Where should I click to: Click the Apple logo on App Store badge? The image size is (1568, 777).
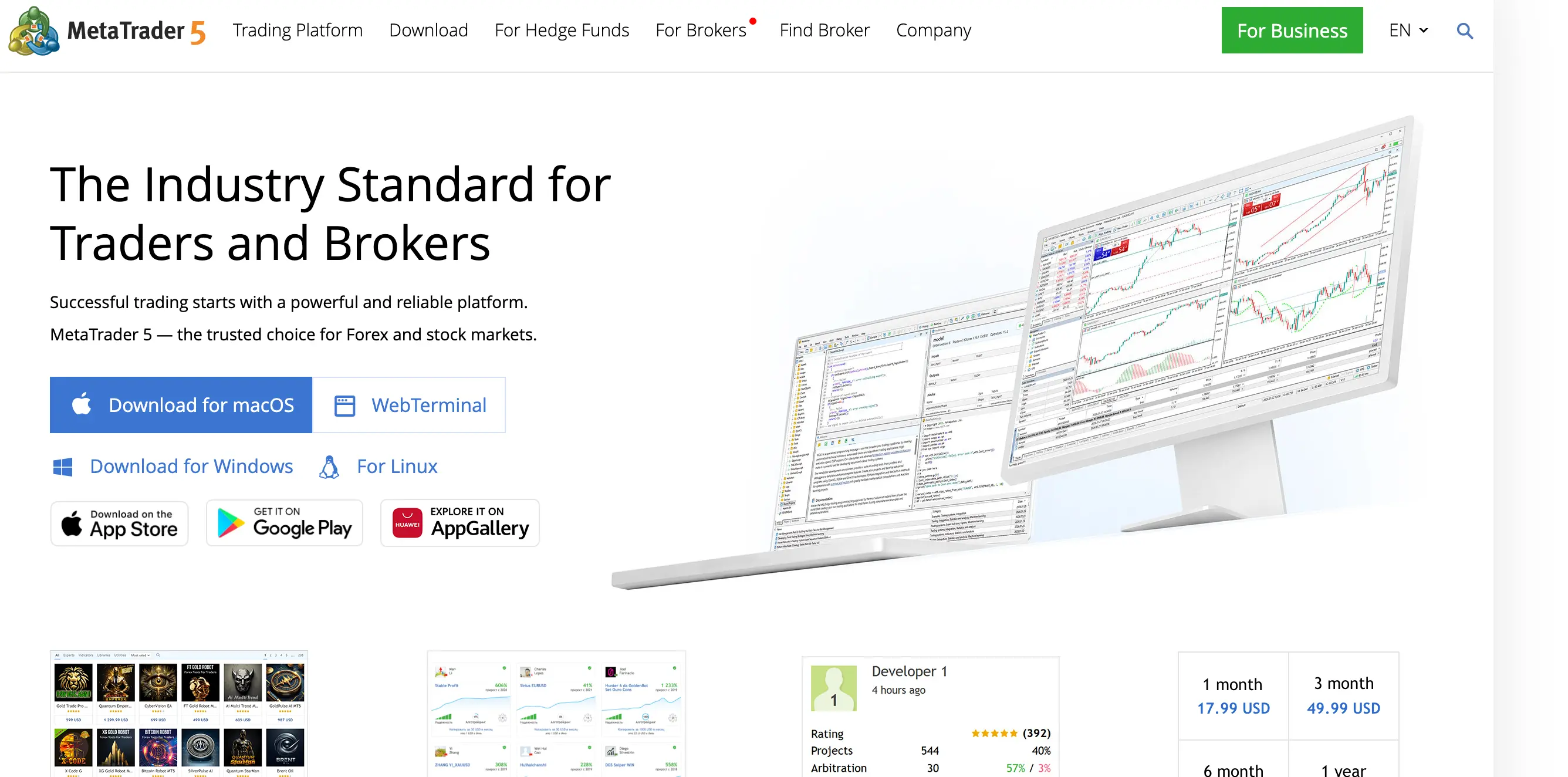coord(72,523)
